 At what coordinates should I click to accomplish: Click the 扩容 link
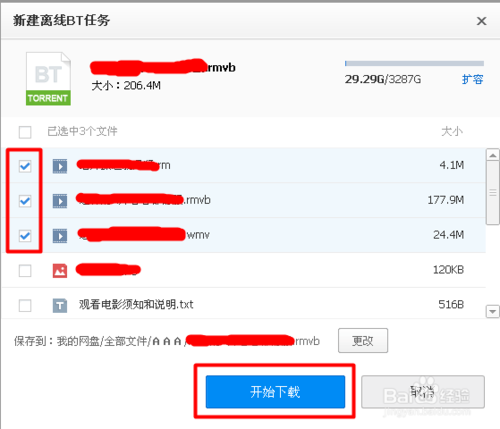[x=472, y=79]
